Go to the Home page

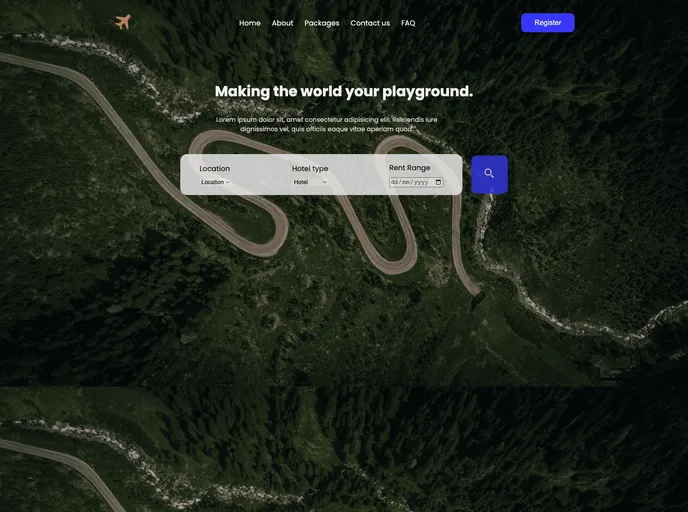click(x=250, y=23)
